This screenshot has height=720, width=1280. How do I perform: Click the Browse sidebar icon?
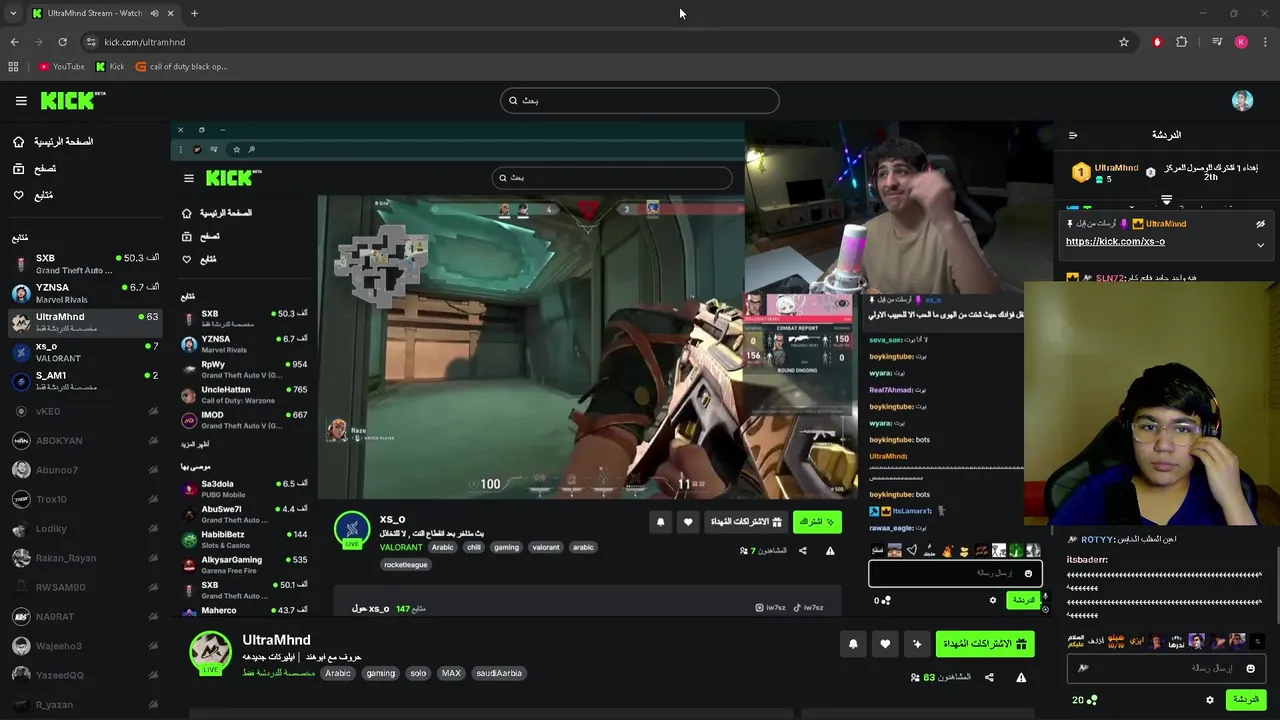pyautogui.click(x=18, y=169)
